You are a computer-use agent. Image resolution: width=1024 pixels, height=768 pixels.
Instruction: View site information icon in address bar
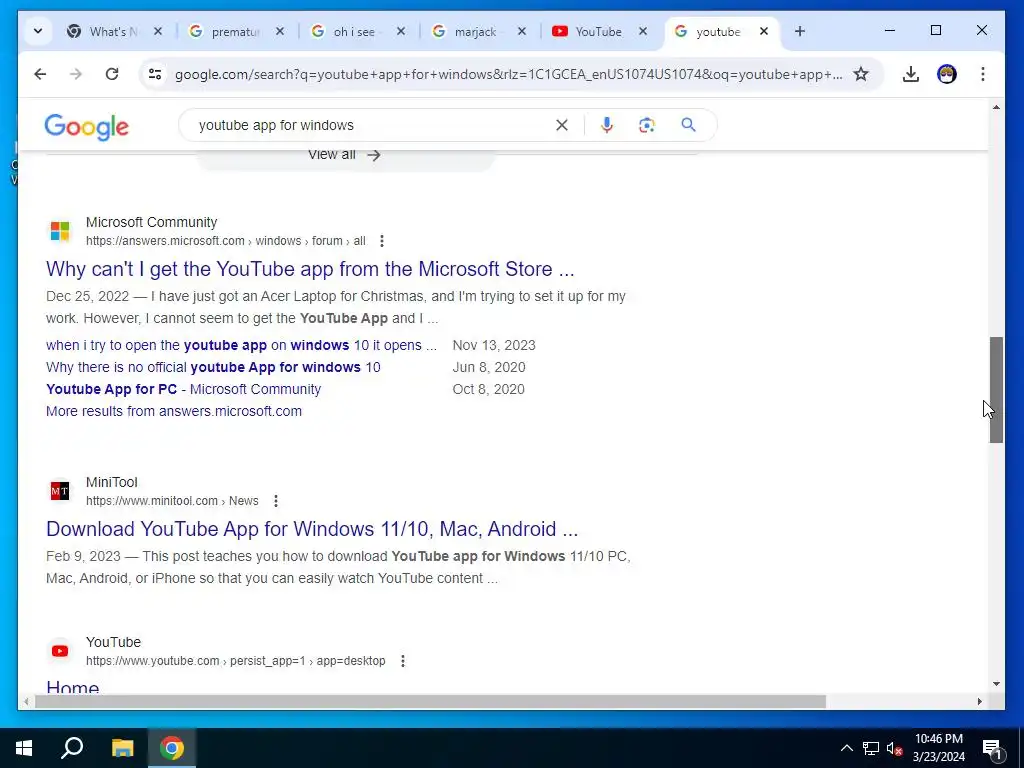tap(155, 74)
